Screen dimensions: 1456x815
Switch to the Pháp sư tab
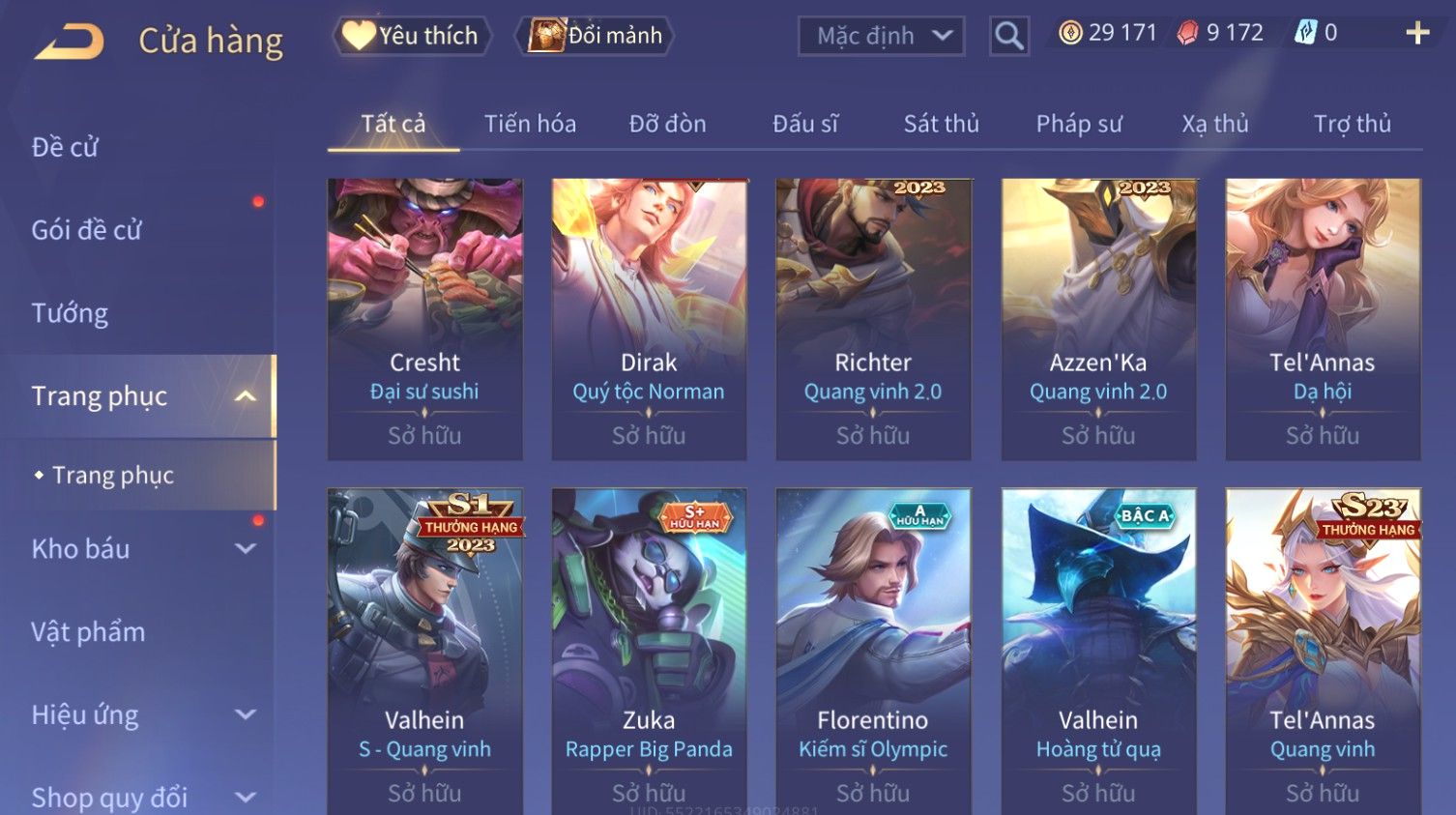1079,124
